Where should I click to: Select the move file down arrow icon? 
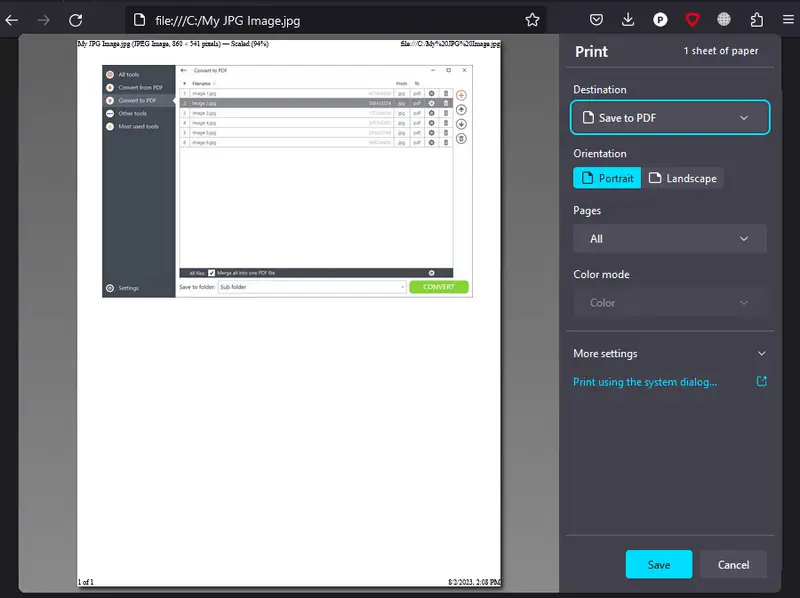click(x=459, y=125)
